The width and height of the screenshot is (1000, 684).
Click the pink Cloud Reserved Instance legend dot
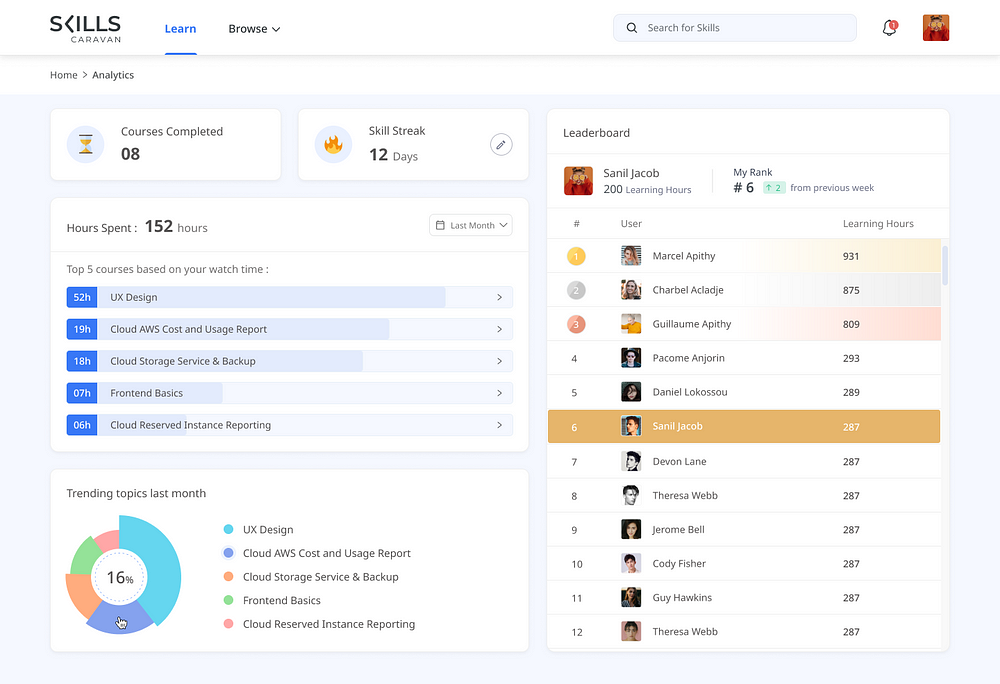point(228,624)
